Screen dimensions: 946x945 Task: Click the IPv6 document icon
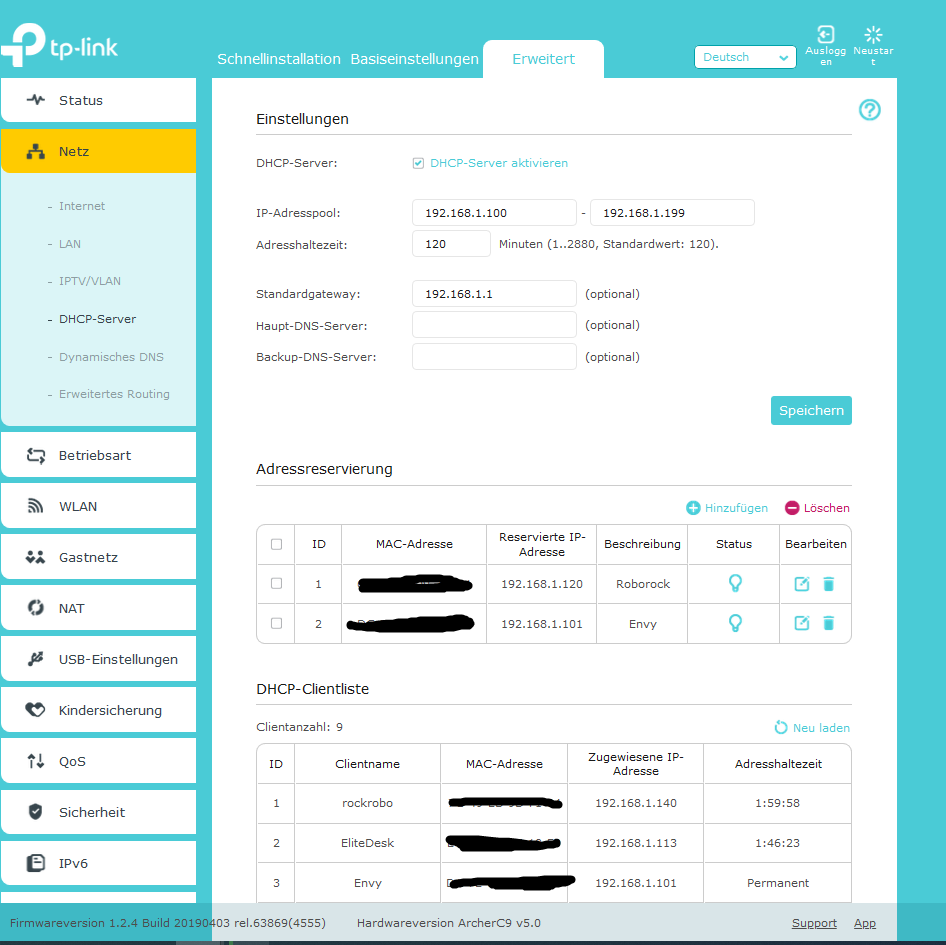click(36, 863)
